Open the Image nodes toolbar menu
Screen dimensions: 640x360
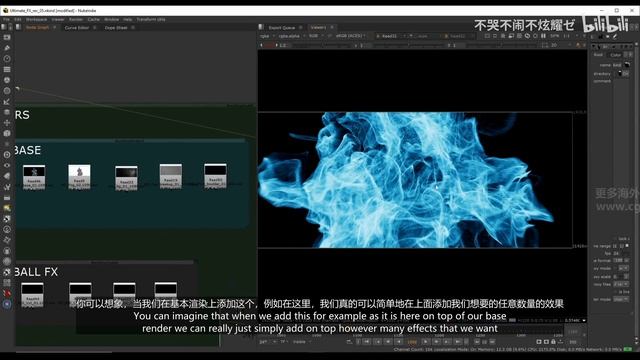point(7,37)
